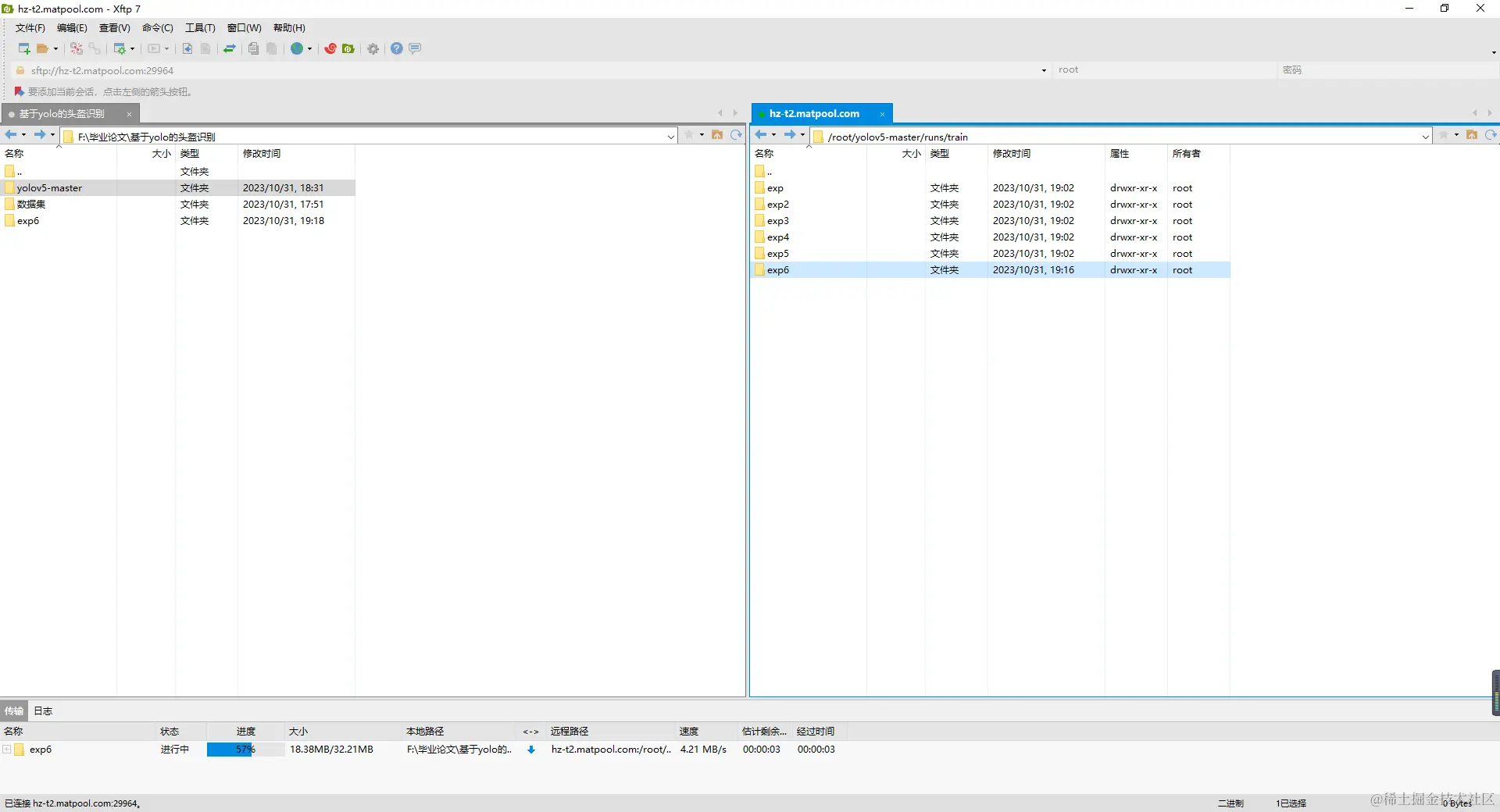This screenshot has height=812, width=1500.
Task: Sort remote files by 属性 column
Action: tap(1136, 154)
